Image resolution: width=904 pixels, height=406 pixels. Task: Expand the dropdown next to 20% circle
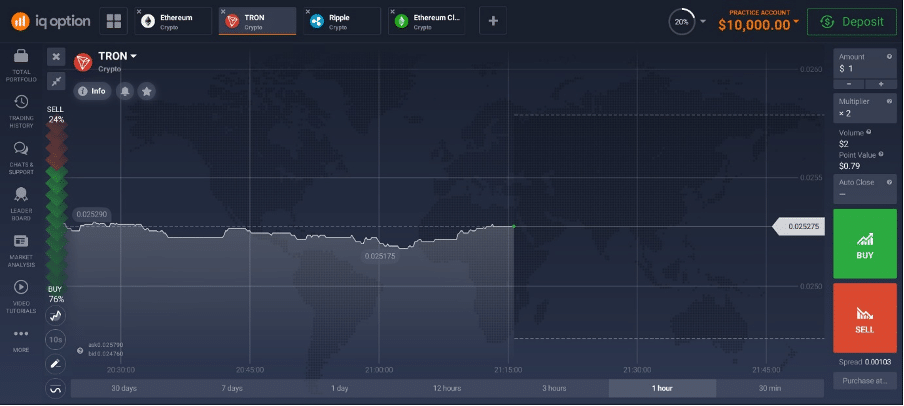[703, 22]
